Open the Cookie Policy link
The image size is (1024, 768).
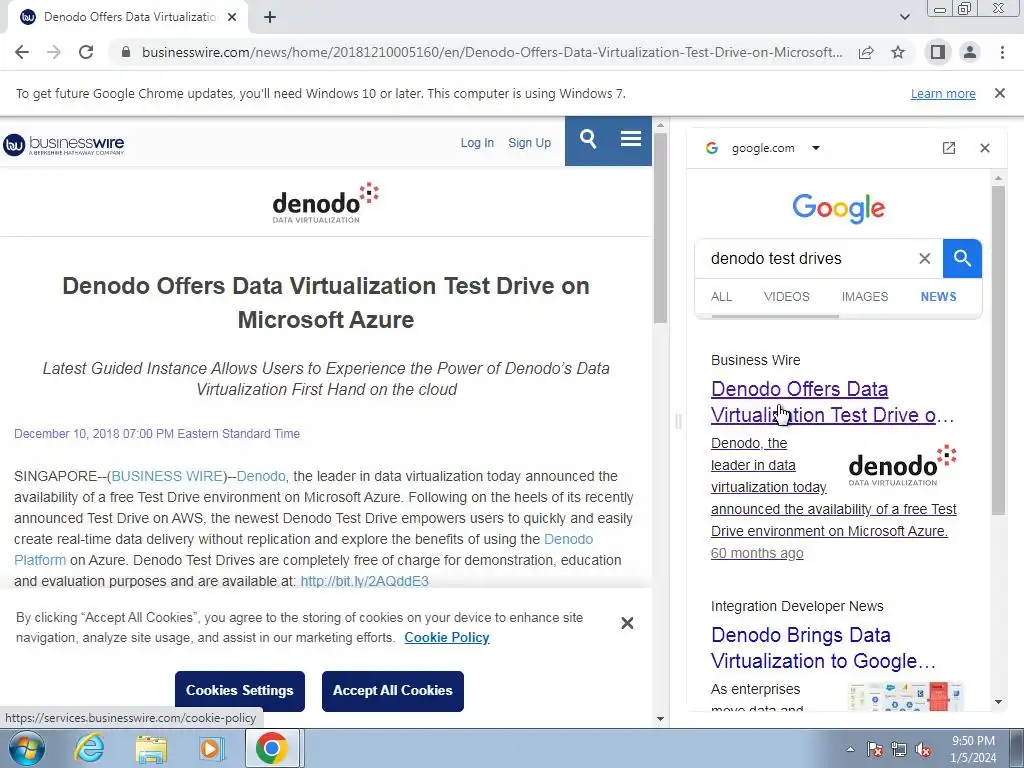coord(447,637)
